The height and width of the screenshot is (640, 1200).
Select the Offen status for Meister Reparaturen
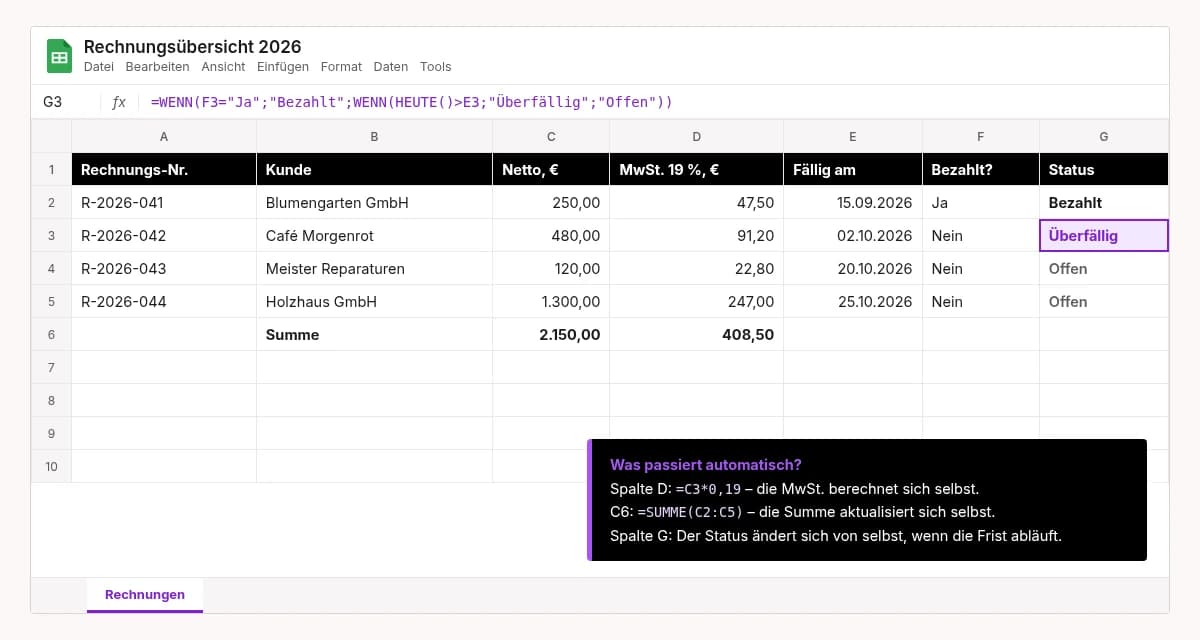[x=1104, y=269]
